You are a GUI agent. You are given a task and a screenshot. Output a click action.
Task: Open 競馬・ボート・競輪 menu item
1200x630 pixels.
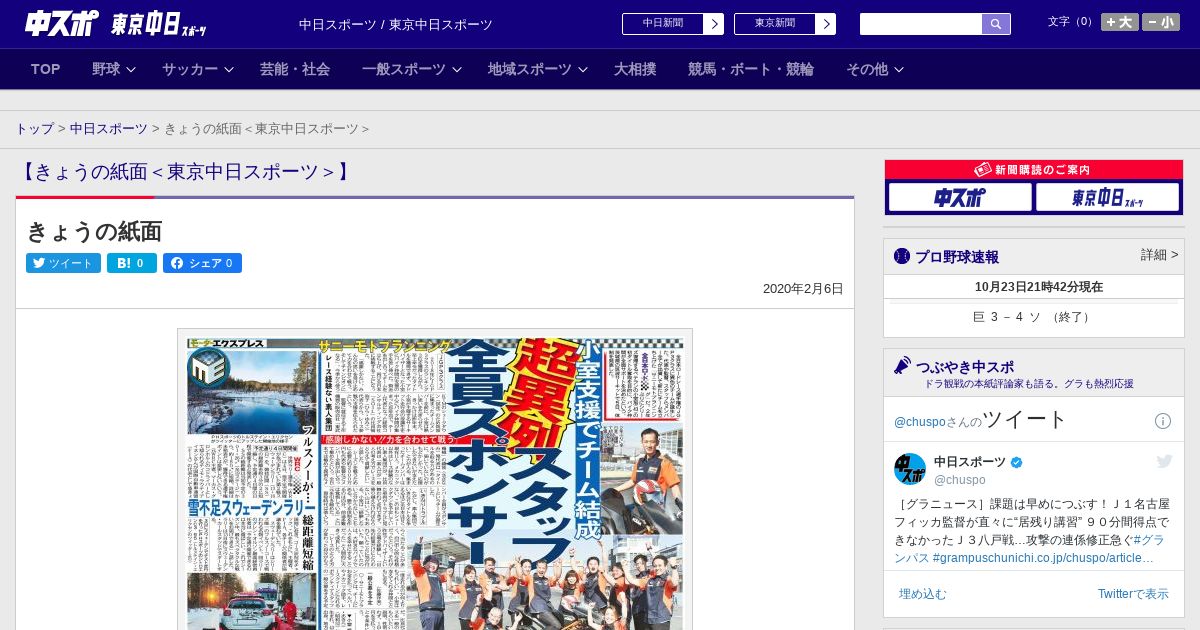point(751,69)
